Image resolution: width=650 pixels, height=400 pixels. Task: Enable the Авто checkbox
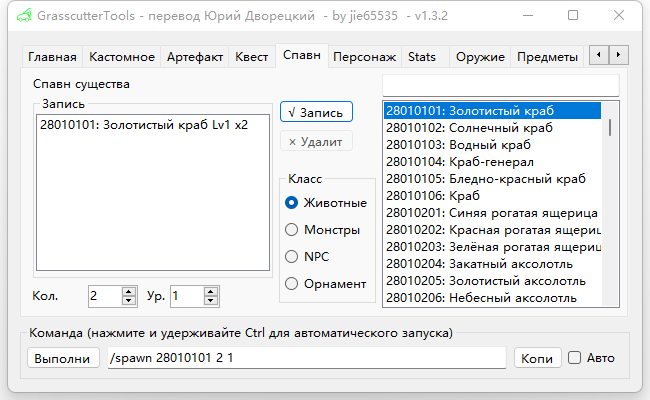574,357
